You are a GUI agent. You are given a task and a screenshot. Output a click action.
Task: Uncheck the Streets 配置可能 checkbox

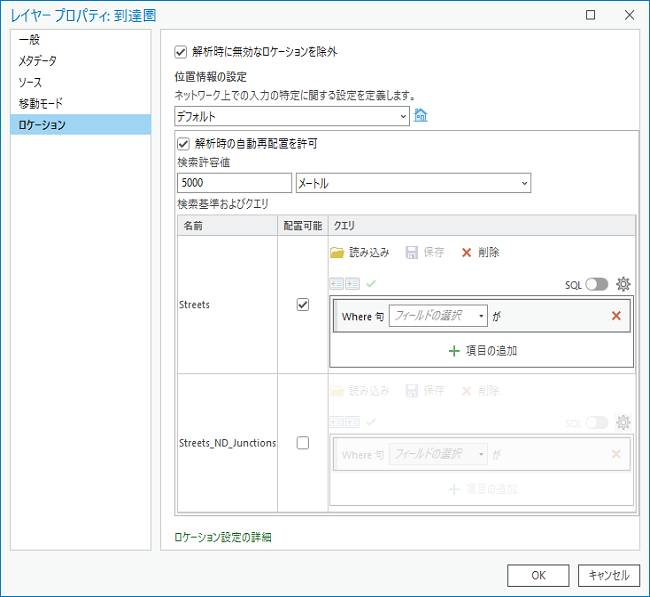[x=303, y=305]
